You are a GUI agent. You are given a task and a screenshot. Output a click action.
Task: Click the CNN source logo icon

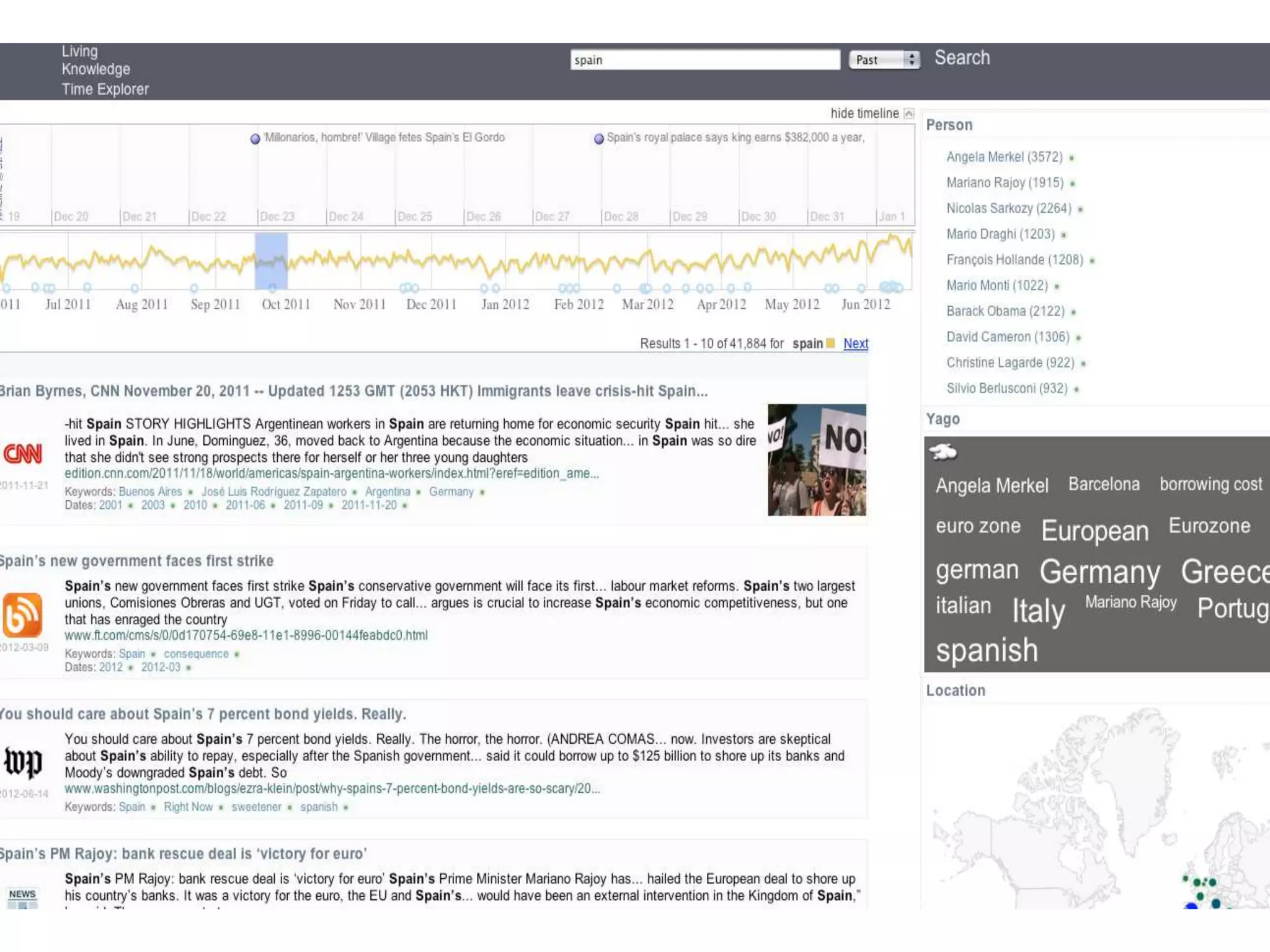pos(23,454)
